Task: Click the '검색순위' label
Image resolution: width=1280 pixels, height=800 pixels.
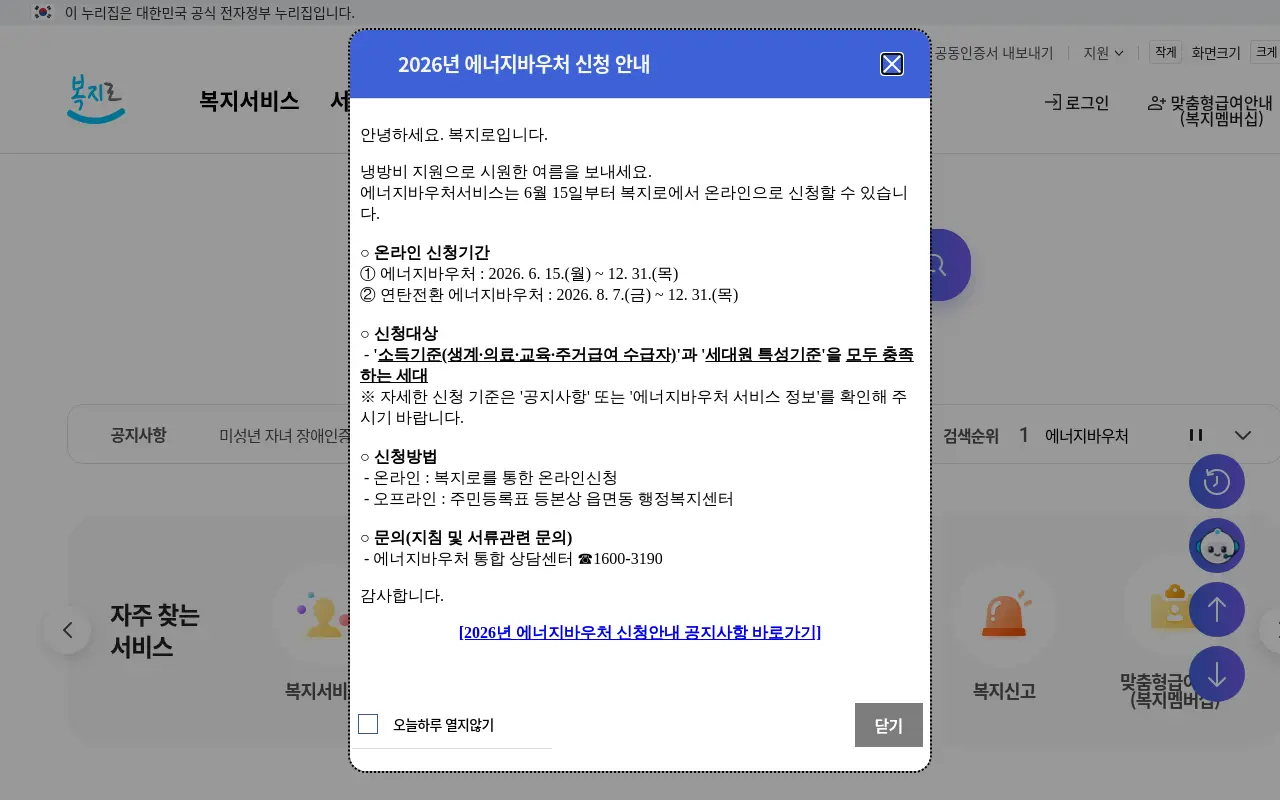Action: (x=971, y=436)
